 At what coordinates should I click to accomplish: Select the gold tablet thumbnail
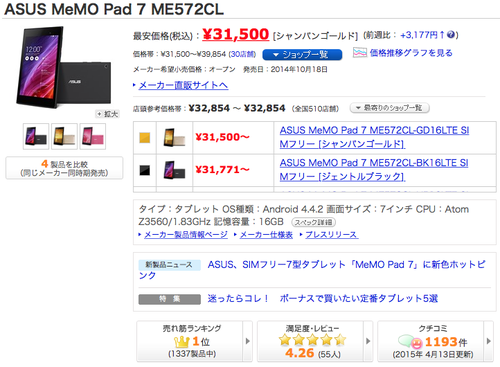64,136
